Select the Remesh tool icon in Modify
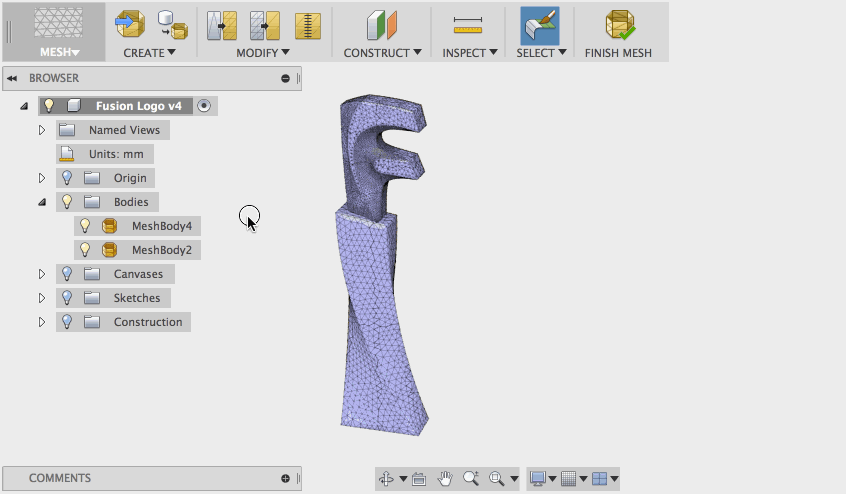 click(222, 25)
